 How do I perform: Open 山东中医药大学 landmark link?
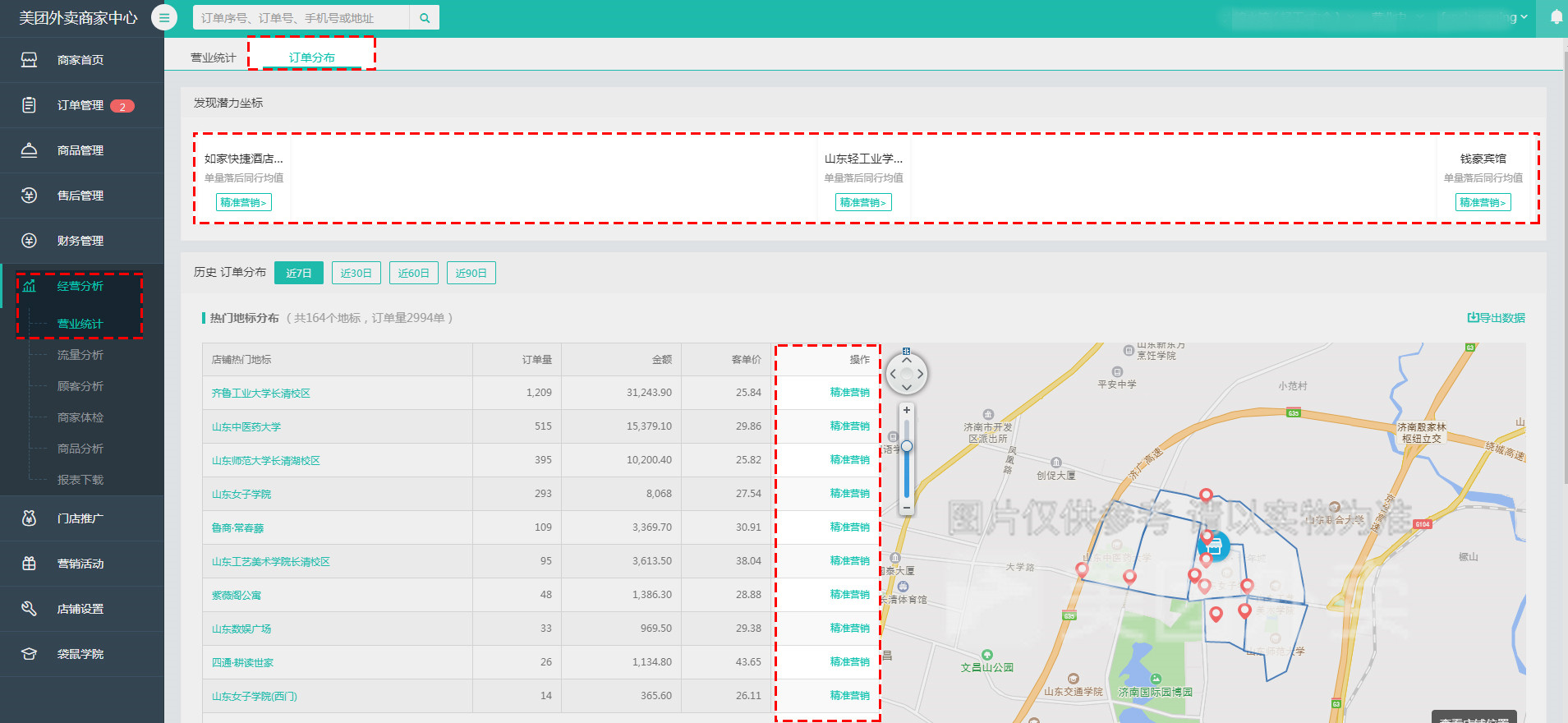coord(246,427)
